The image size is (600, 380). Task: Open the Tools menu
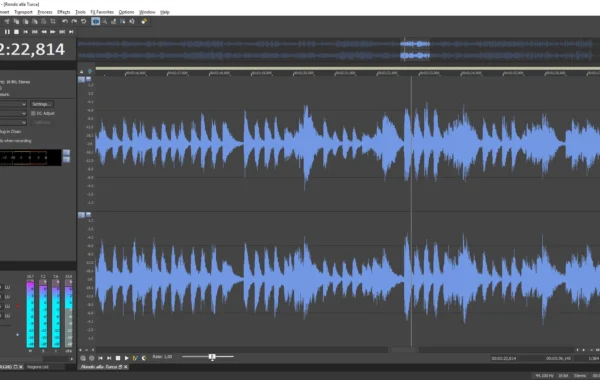[x=80, y=12]
